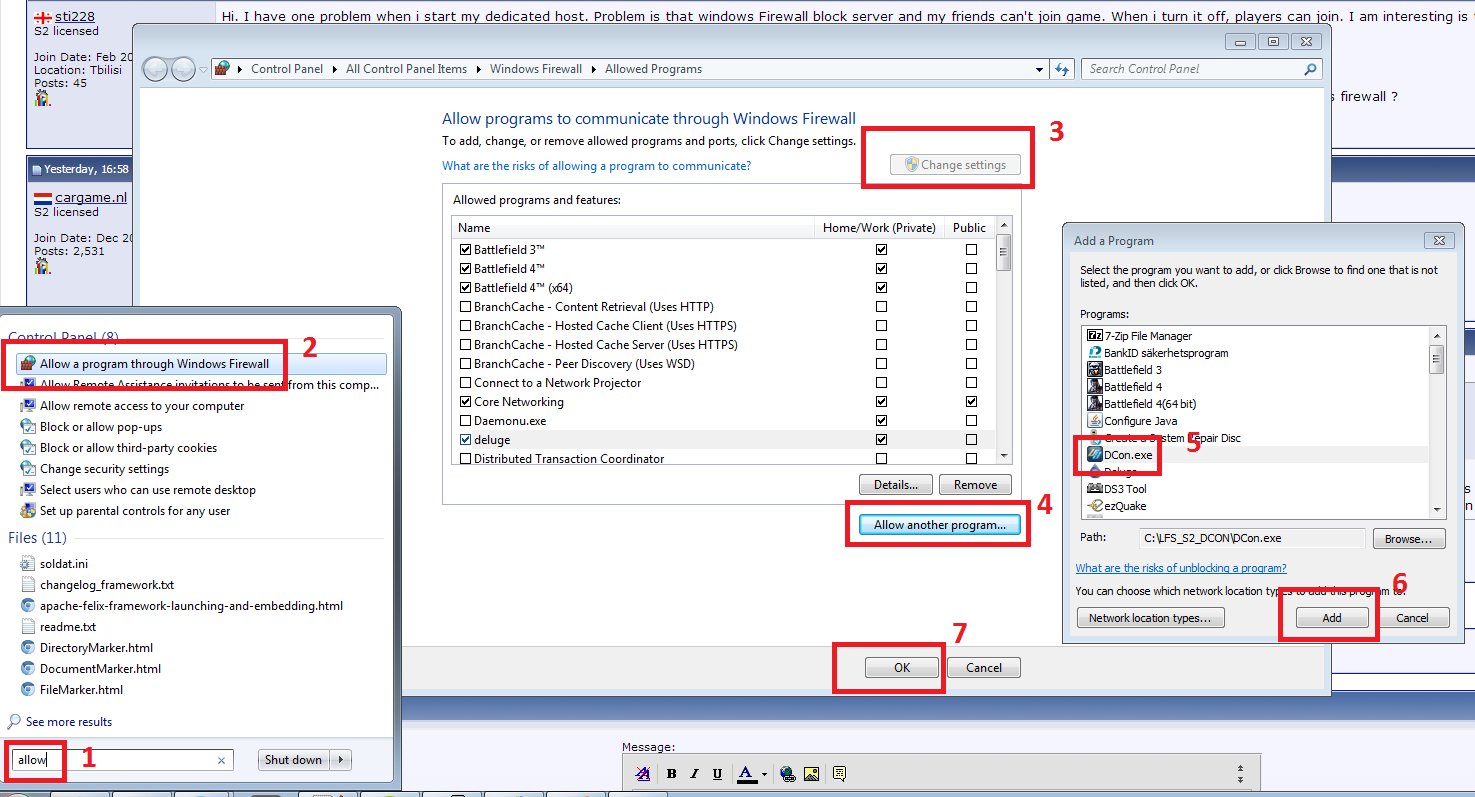This screenshot has height=797, width=1475.
Task: Toggle deluge Home/Work (Private) checkbox
Action: 881,440
